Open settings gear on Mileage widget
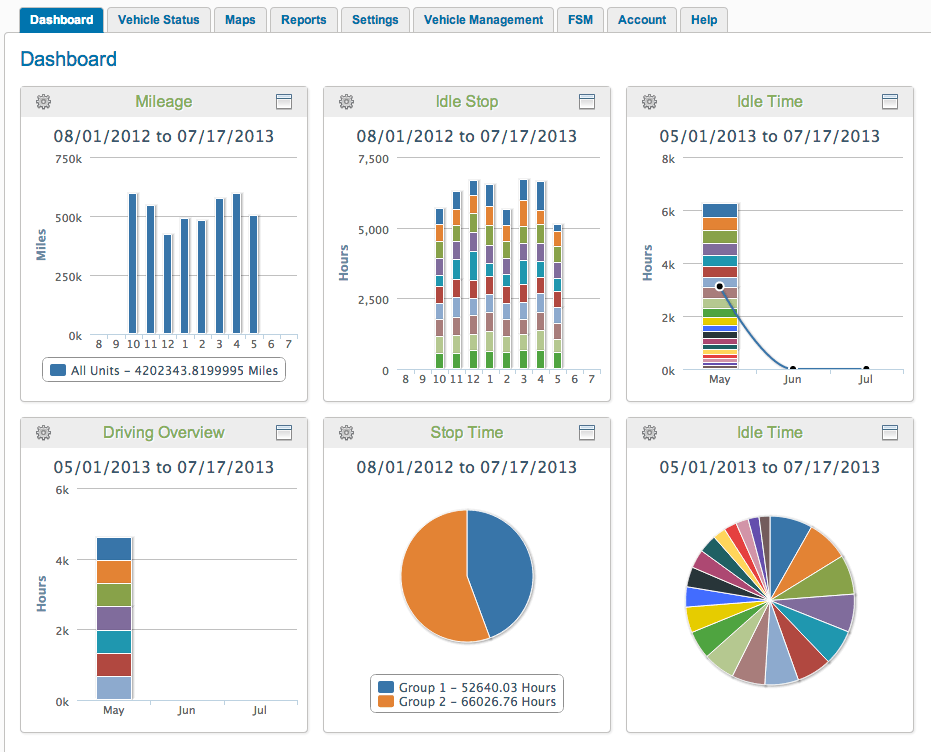Image resolution: width=931 pixels, height=752 pixels. pyautogui.click(x=43, y=101)
